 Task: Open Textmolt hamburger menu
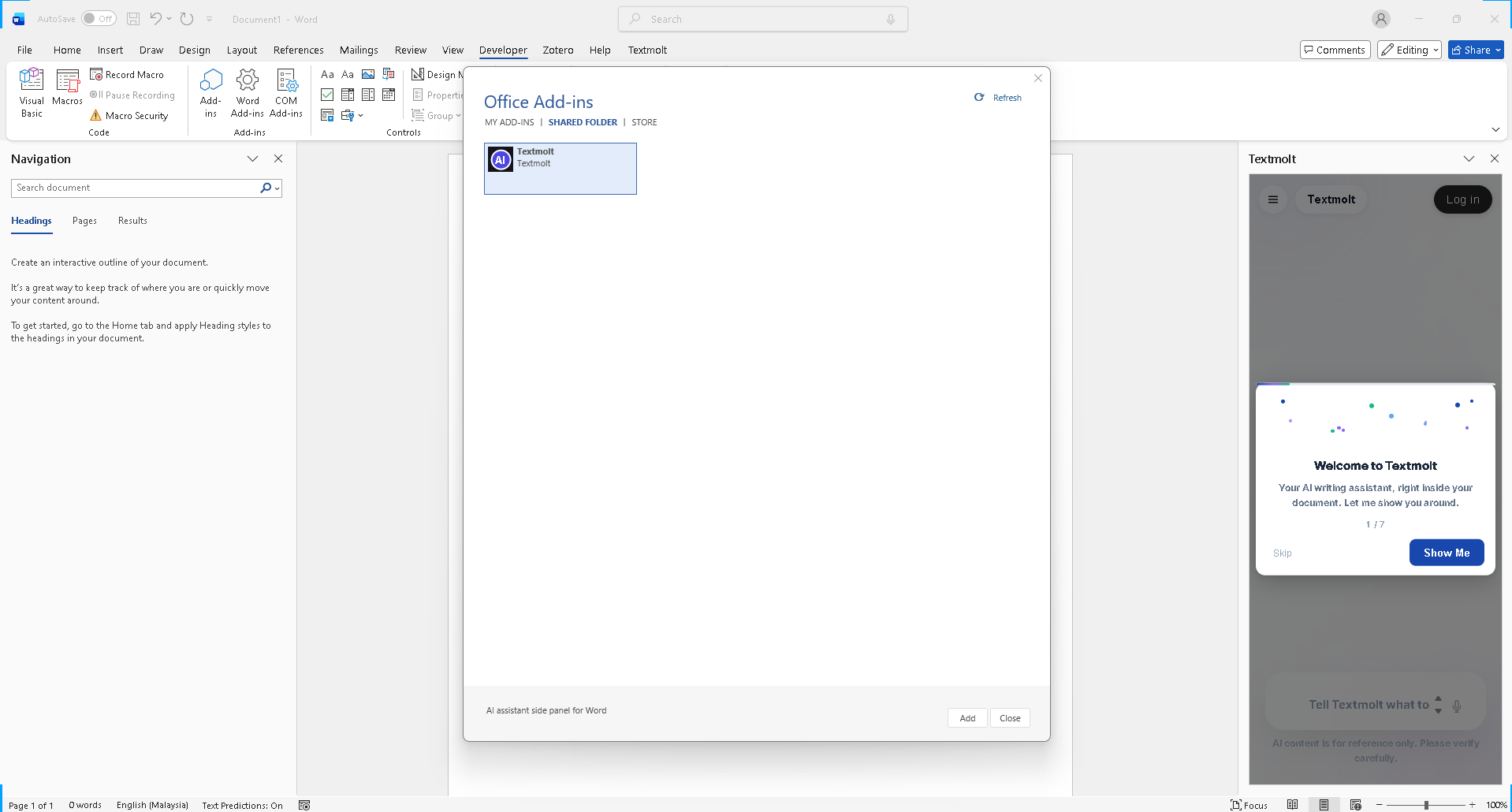pyautogui.click(x=1273, y=199)
